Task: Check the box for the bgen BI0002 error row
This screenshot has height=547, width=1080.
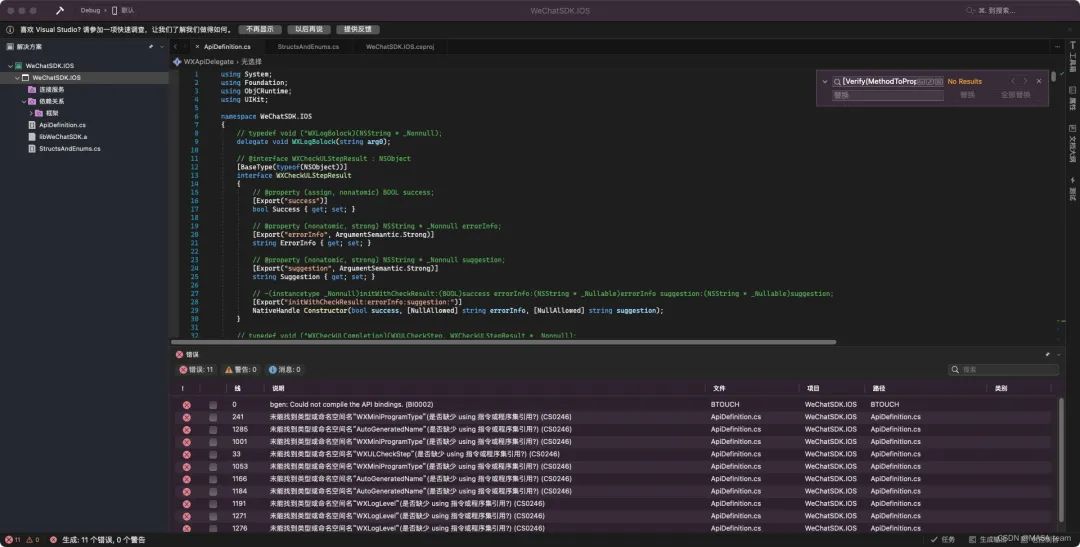Action: pyautogui.click(x=213, y=405)
